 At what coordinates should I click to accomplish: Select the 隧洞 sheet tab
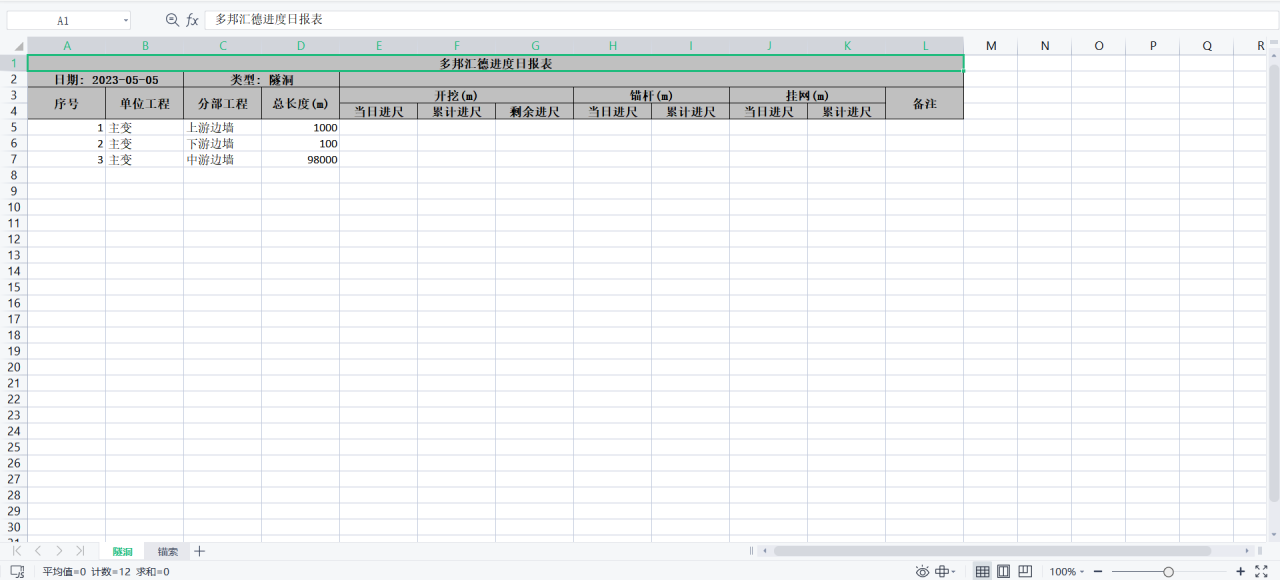(122, 551)
